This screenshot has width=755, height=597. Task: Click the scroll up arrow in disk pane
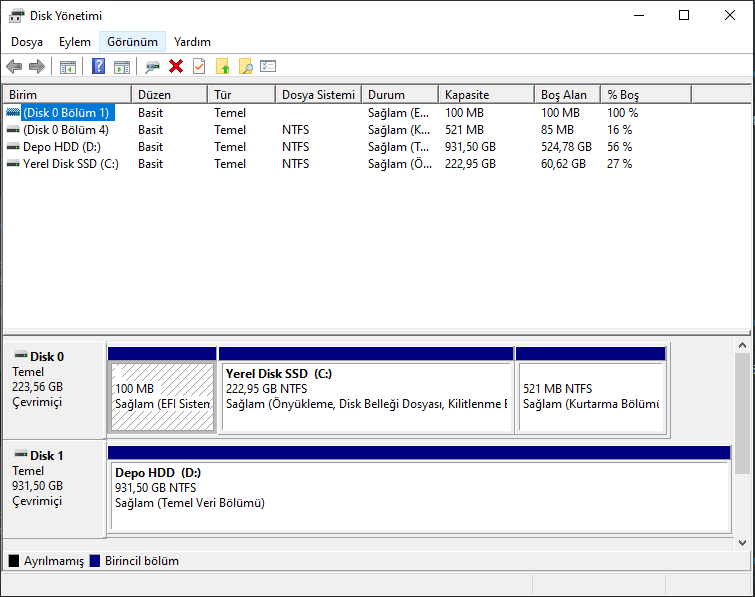click(742, 345)
